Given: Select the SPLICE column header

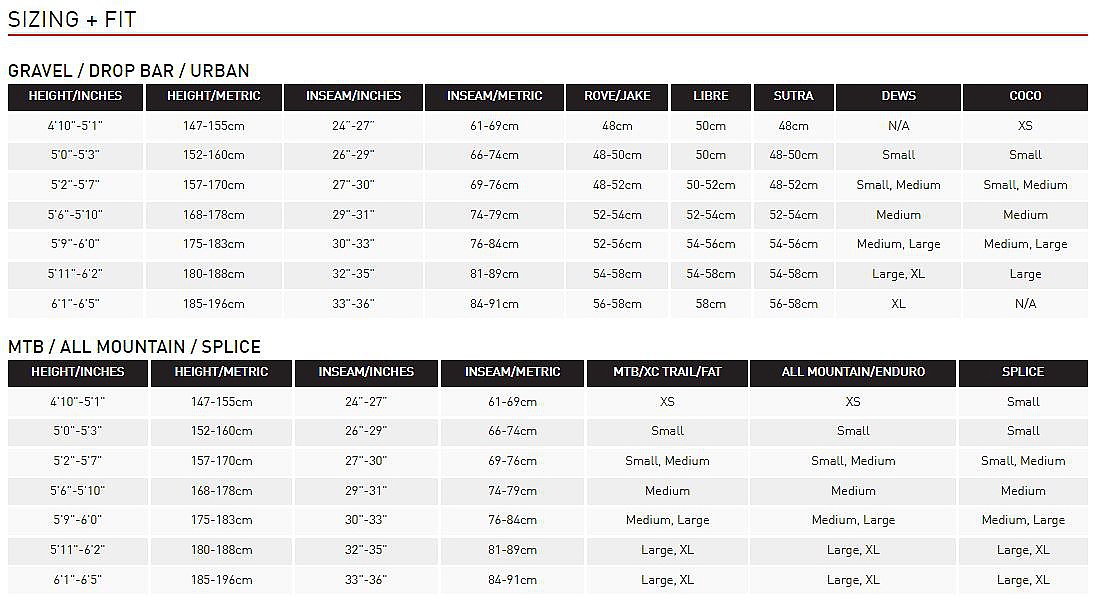Looking at the screenshot, I should [x=1023, y=373].
